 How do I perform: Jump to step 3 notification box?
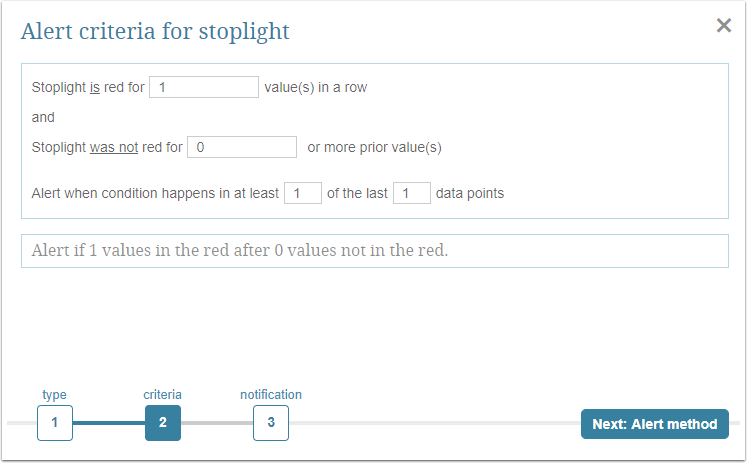271,423
